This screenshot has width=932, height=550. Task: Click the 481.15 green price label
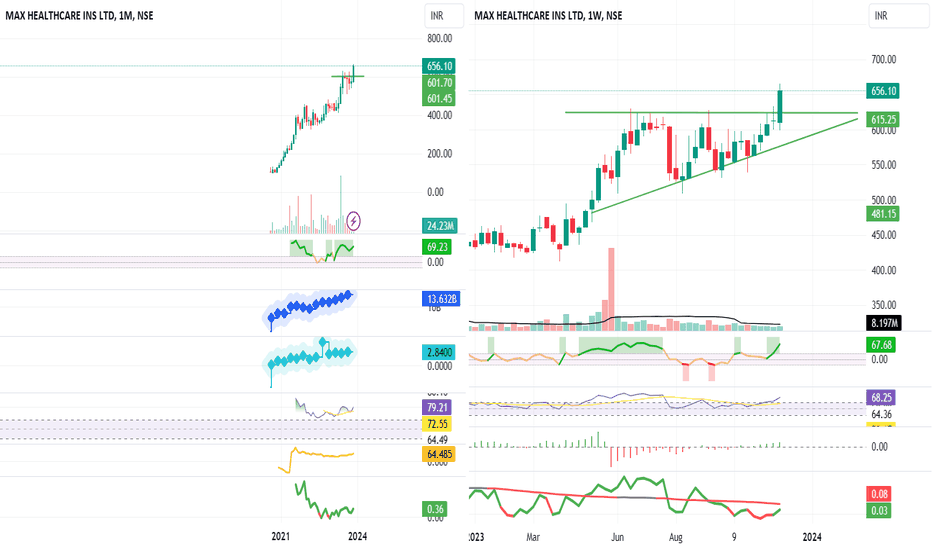coord(883,214)
